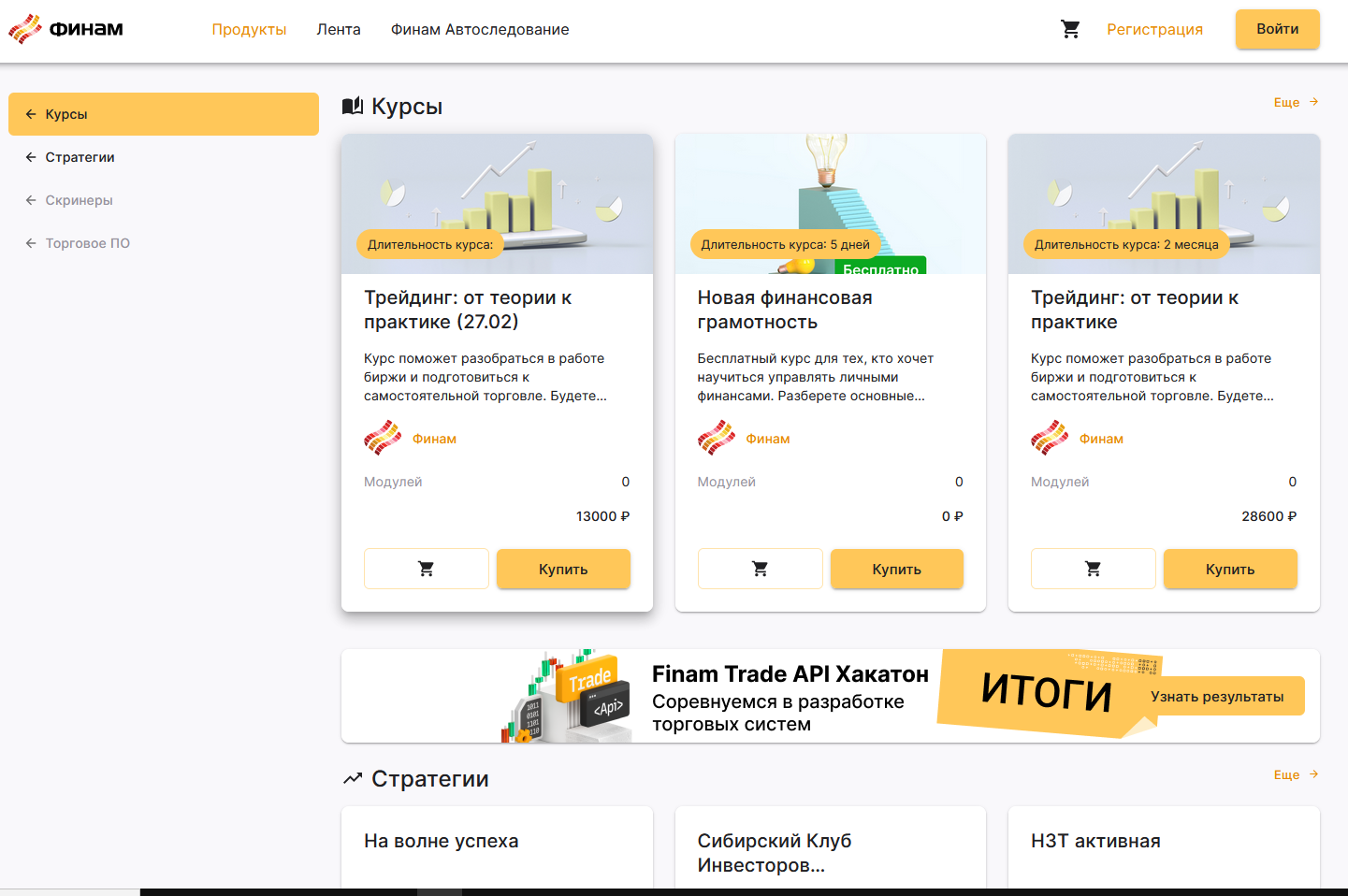The image size is (1348, 896).
Task: Click the Финам logo on the 'Новая финансовая грамотность' card
Action: pyautogui.click(x=717, y=437)
